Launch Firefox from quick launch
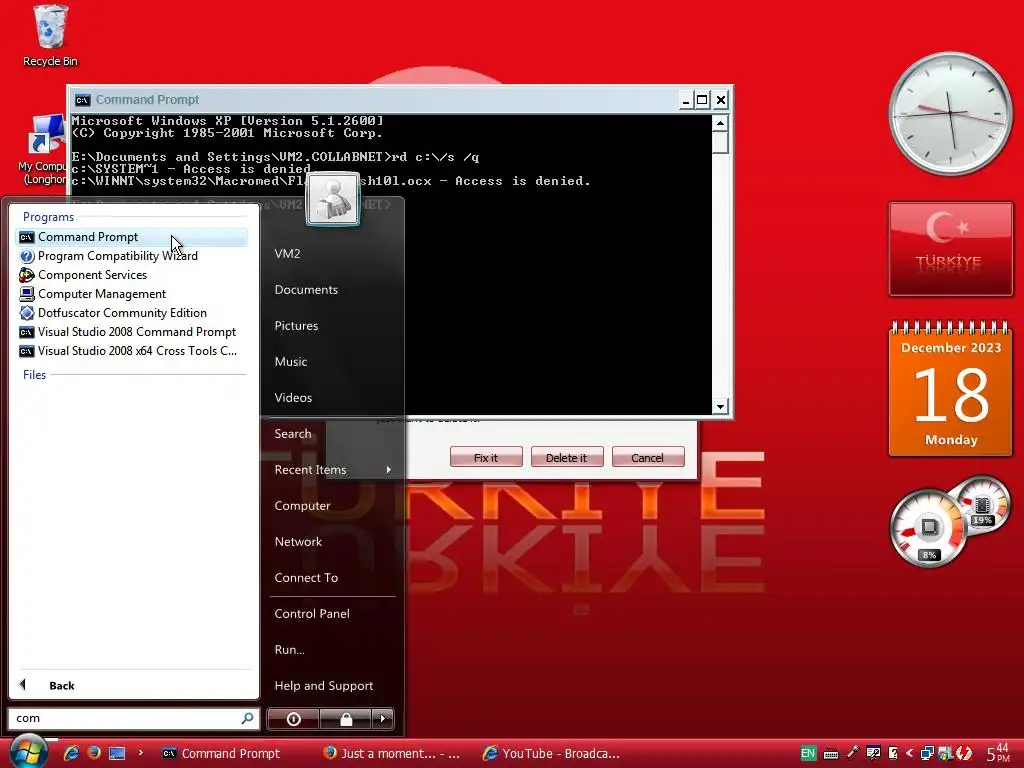Screen dimensions: 1024x768 pos(94,753)
